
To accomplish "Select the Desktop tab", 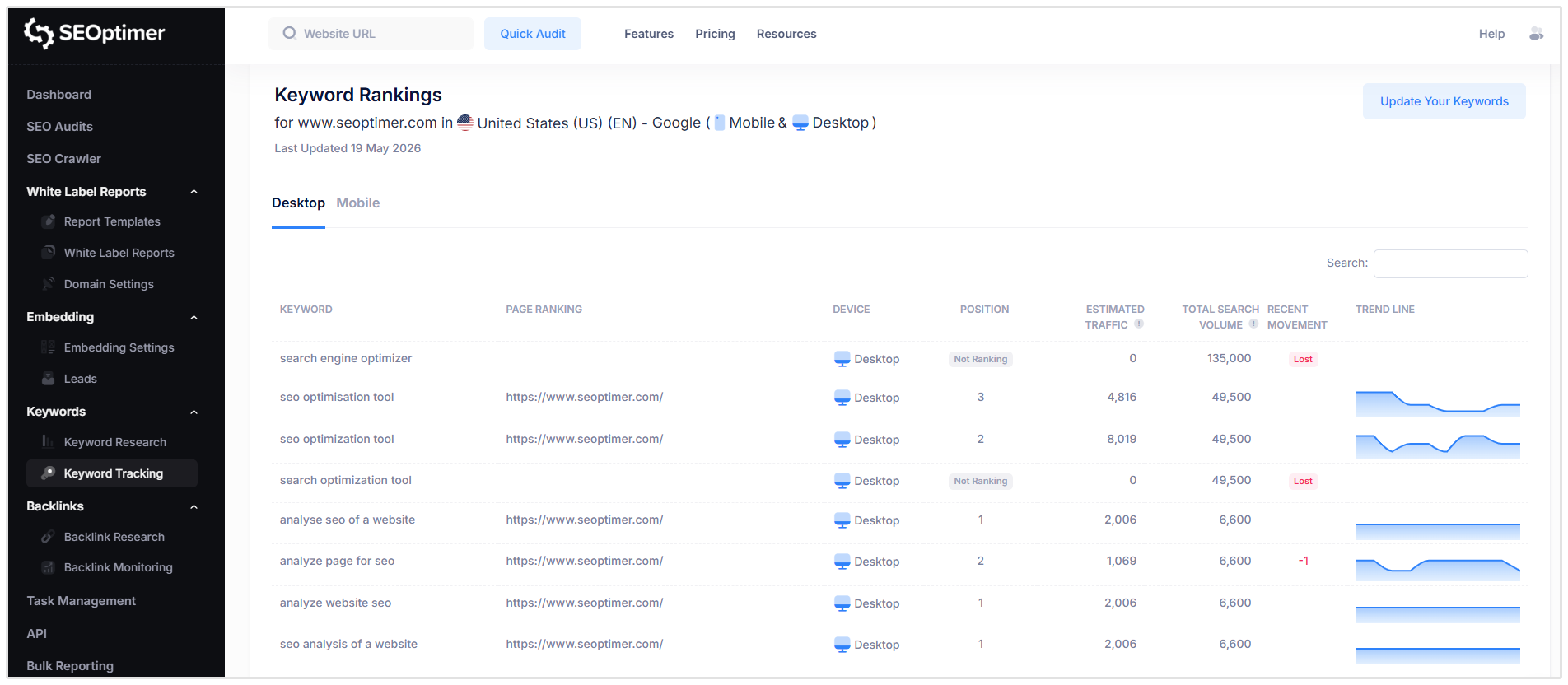I will [298, 203].
